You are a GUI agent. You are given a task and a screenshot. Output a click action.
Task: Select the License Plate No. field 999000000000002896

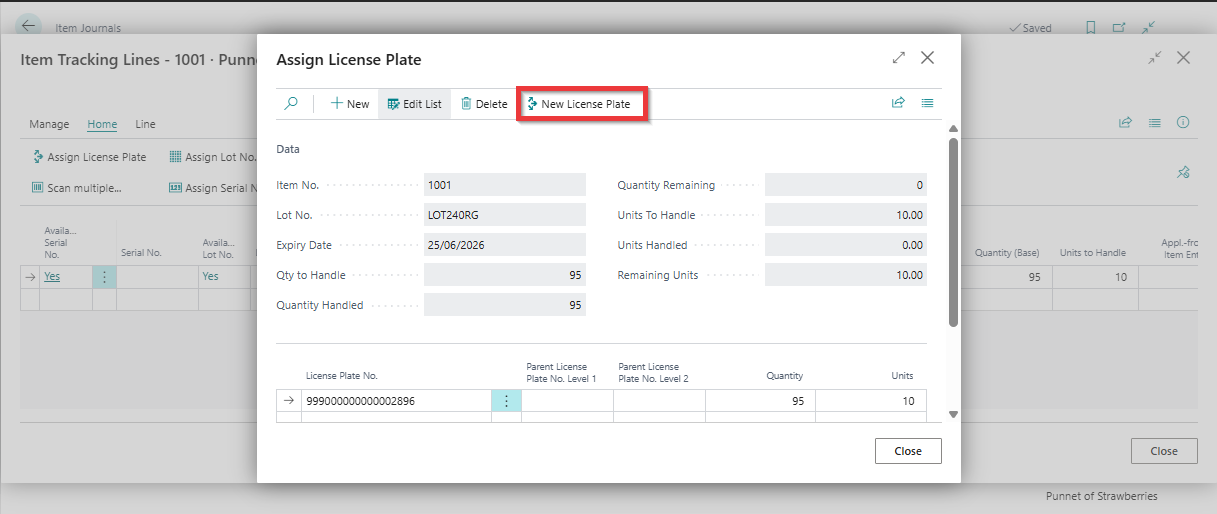tap(396, 401)
